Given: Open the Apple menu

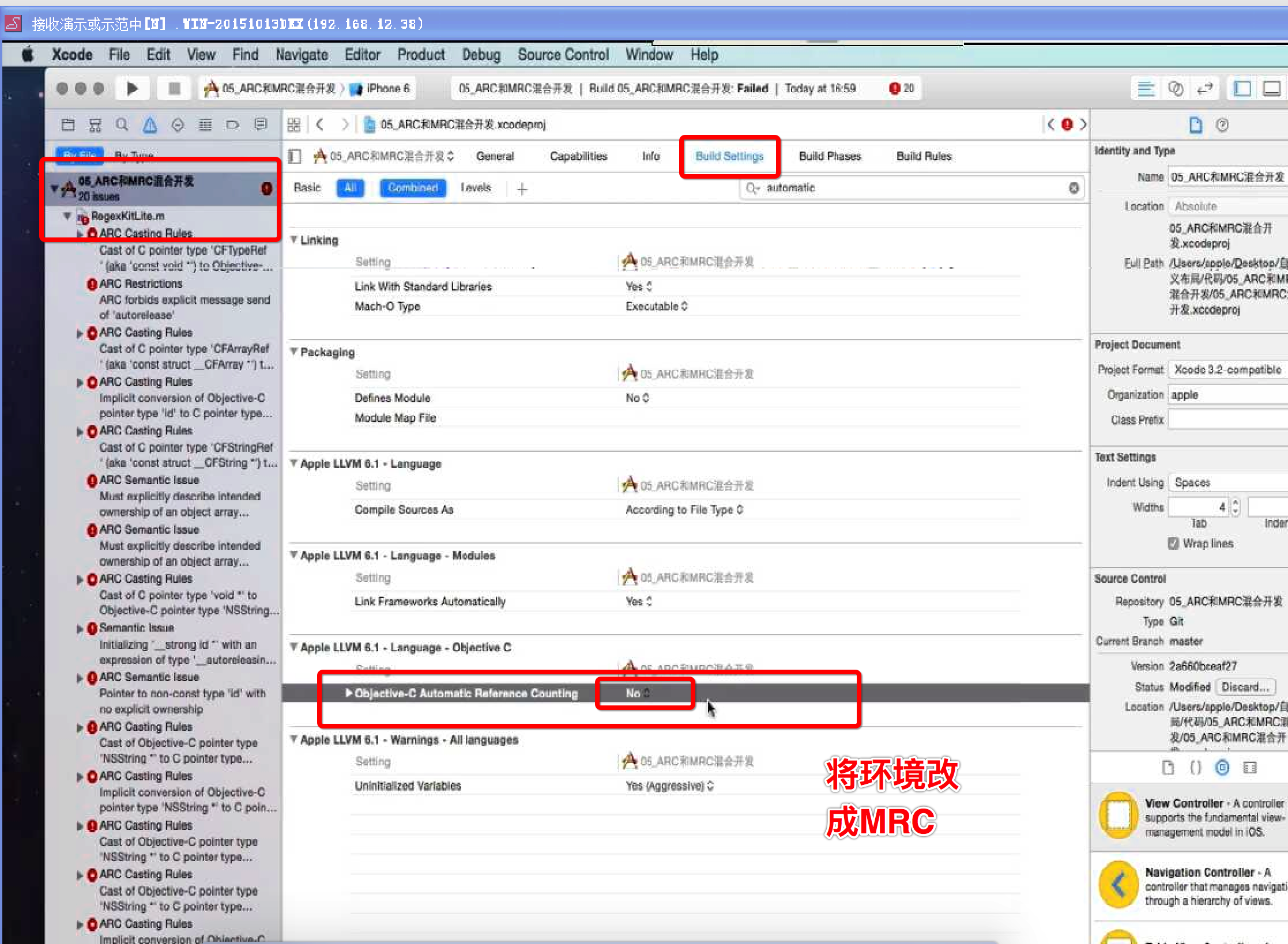Looking at the screenshot, I should click(x=27, y=55).
